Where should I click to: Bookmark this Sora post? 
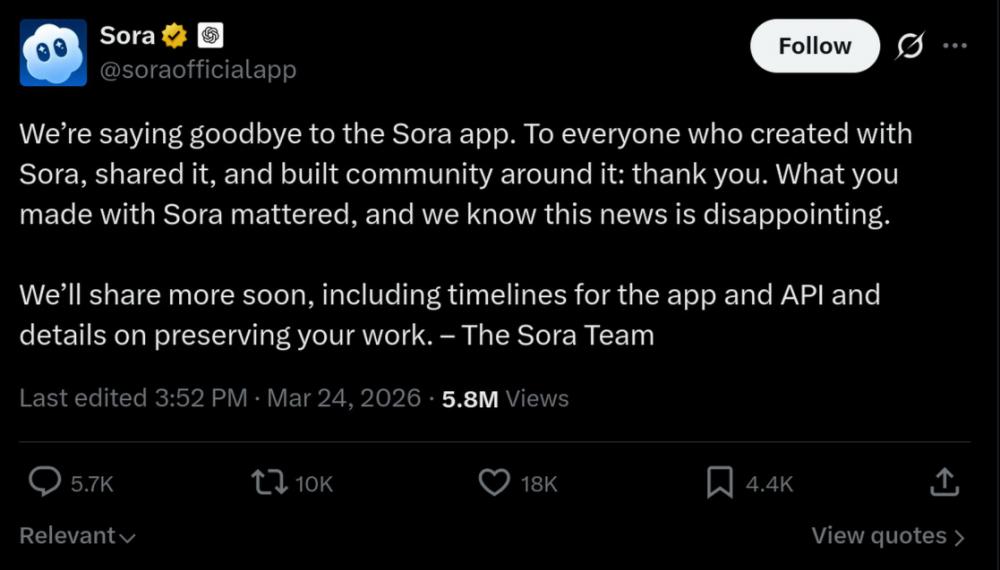[720, 484]
